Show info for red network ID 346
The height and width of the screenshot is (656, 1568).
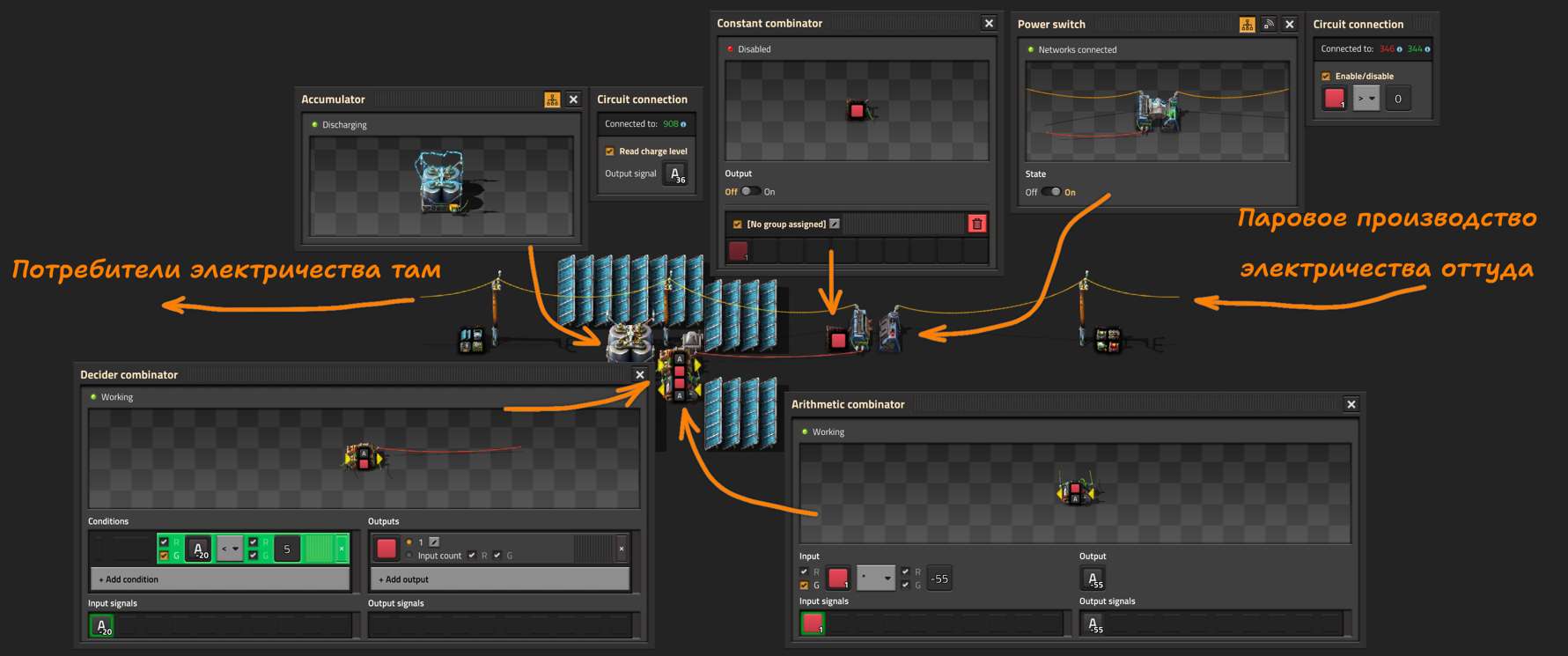1399,49
